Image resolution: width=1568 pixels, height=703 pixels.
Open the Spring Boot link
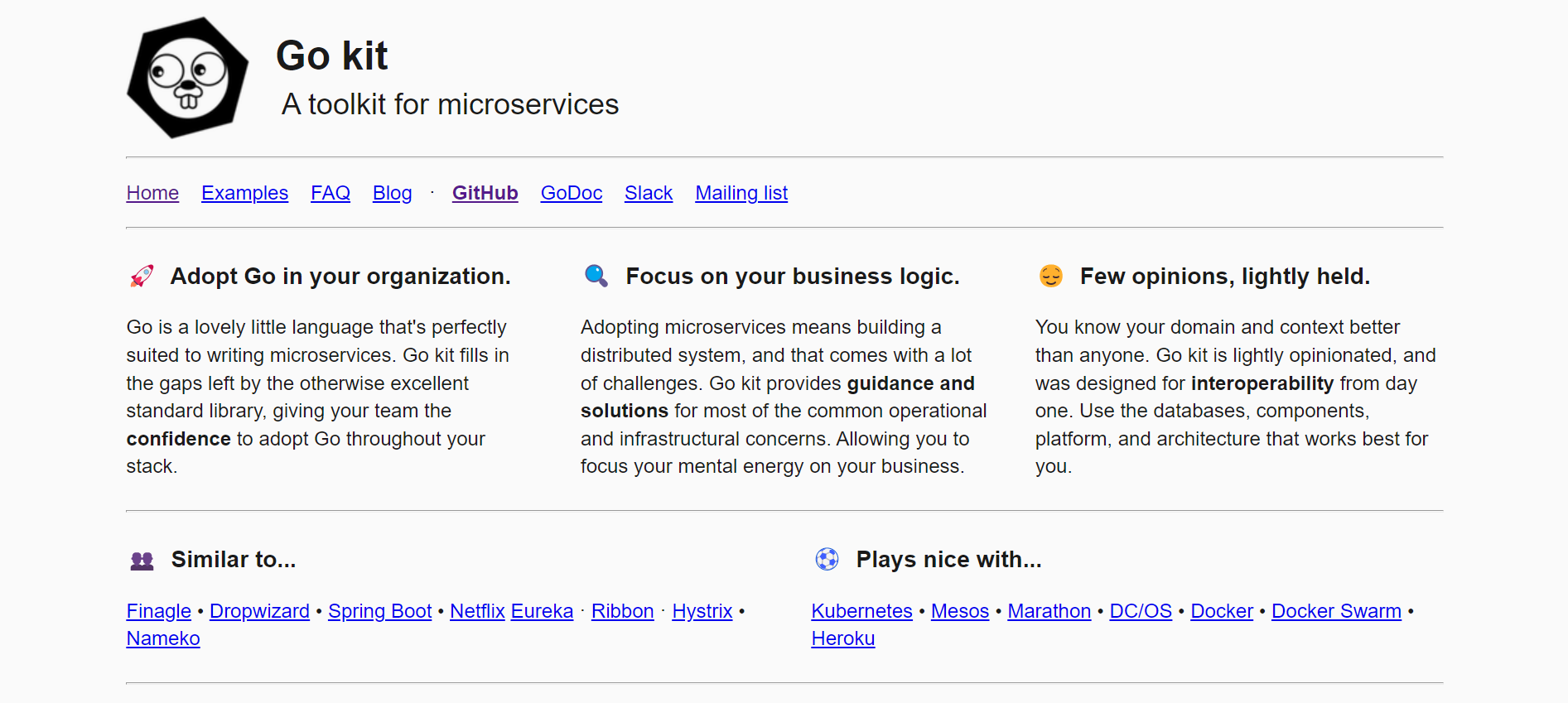click(380, 611)
